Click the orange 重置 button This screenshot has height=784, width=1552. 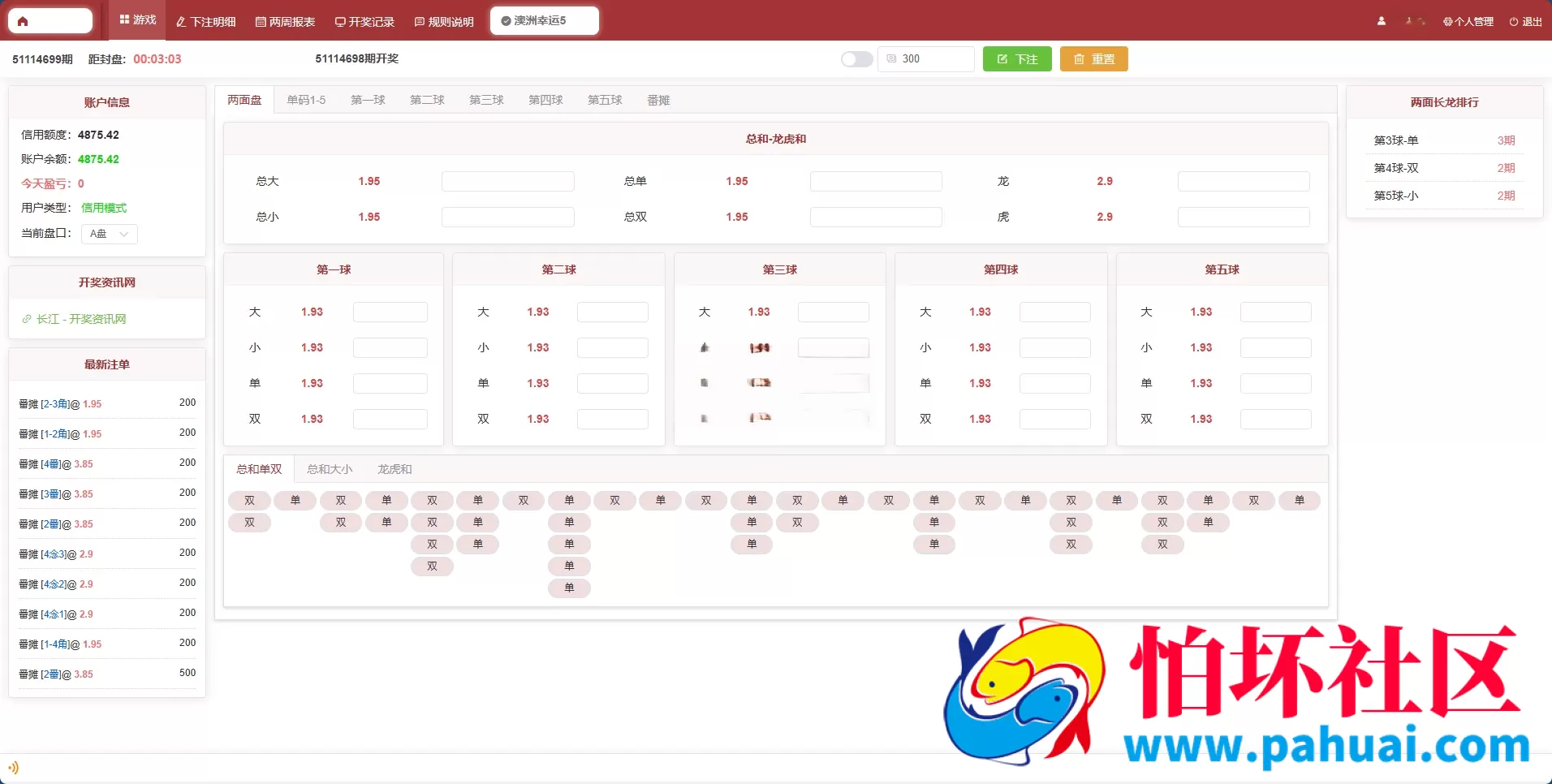point(1094,59)
